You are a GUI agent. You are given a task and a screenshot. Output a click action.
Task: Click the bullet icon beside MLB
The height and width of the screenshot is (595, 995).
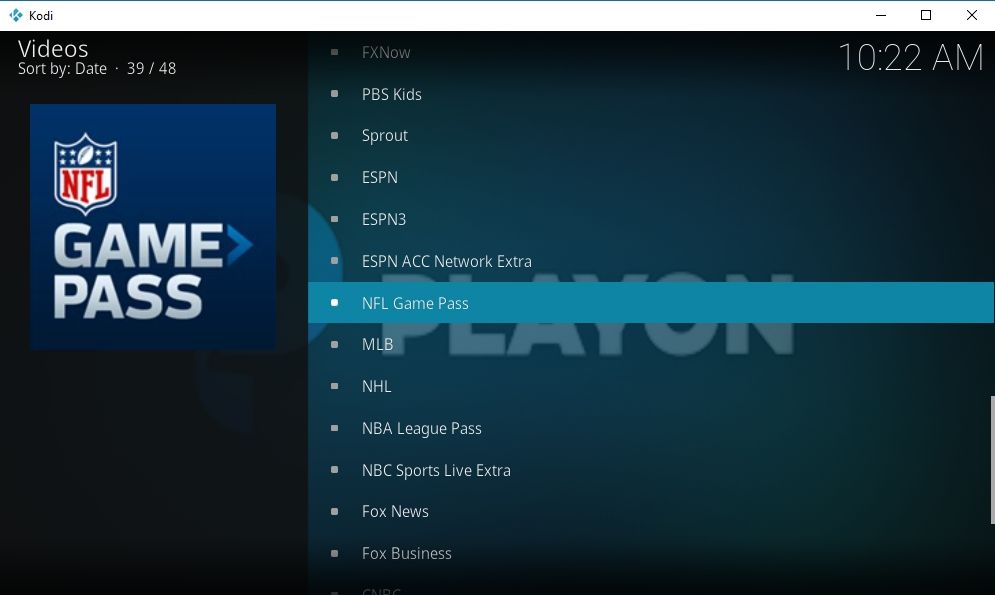[334, 344]
